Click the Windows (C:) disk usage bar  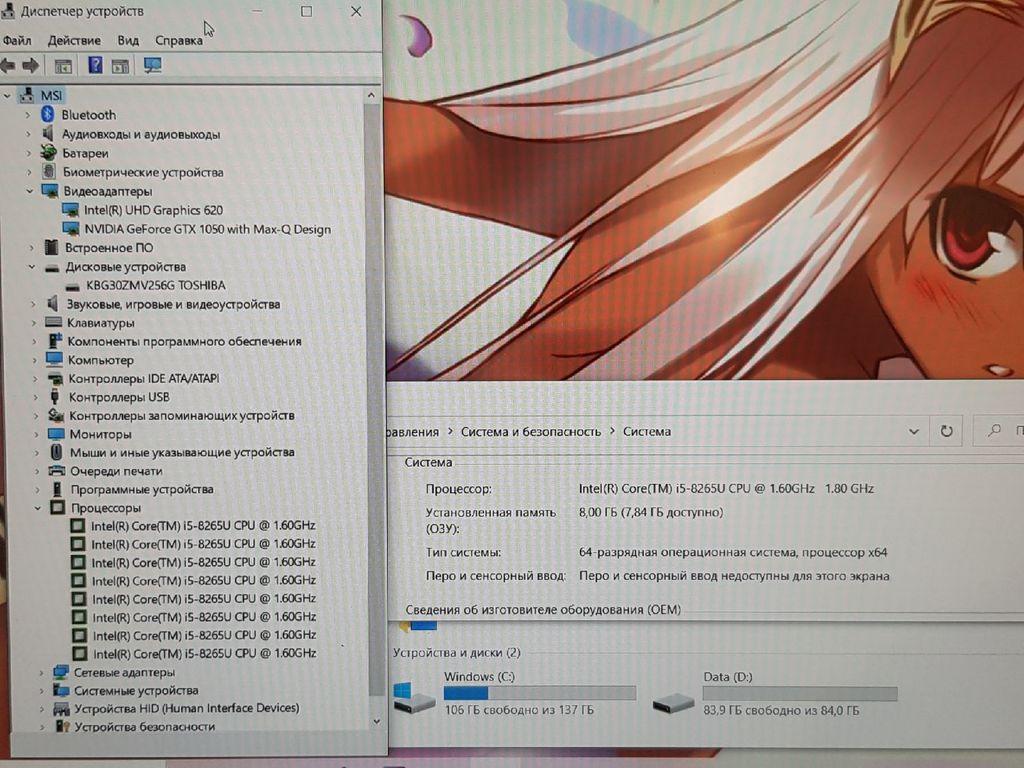pyautogui.click(x=539, y=693)
